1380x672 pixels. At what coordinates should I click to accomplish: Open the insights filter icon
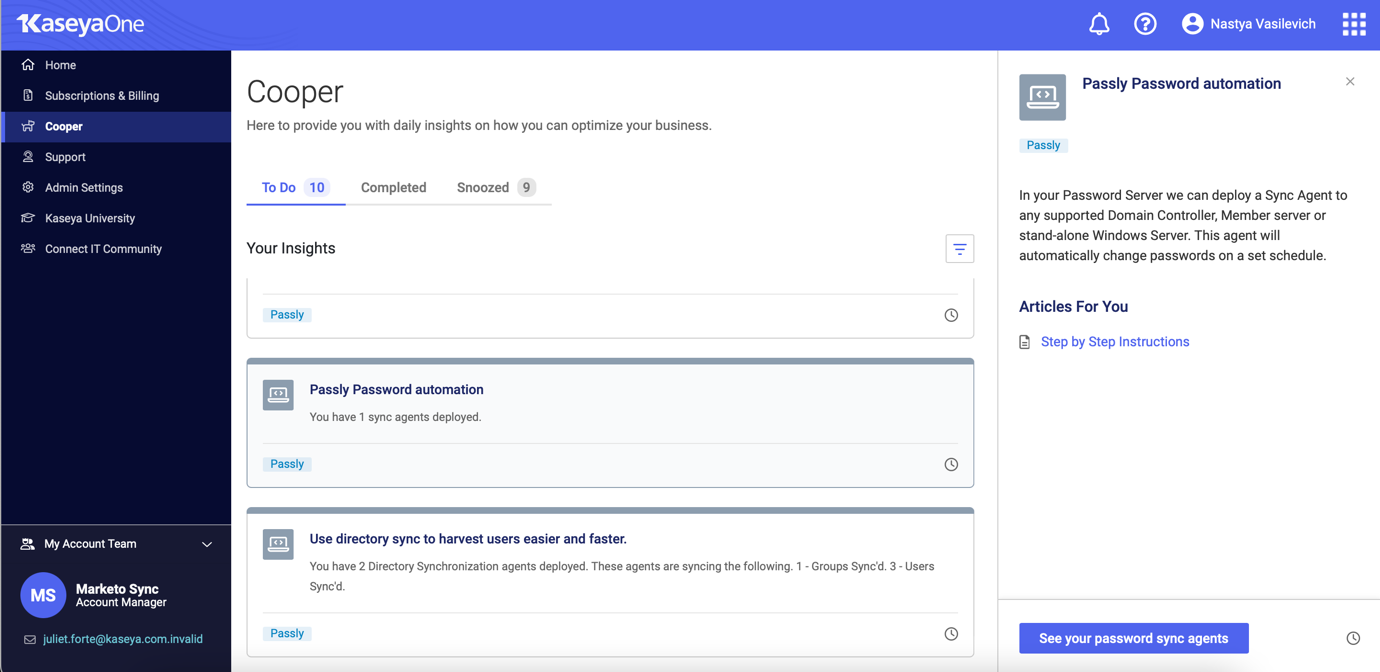959,249
